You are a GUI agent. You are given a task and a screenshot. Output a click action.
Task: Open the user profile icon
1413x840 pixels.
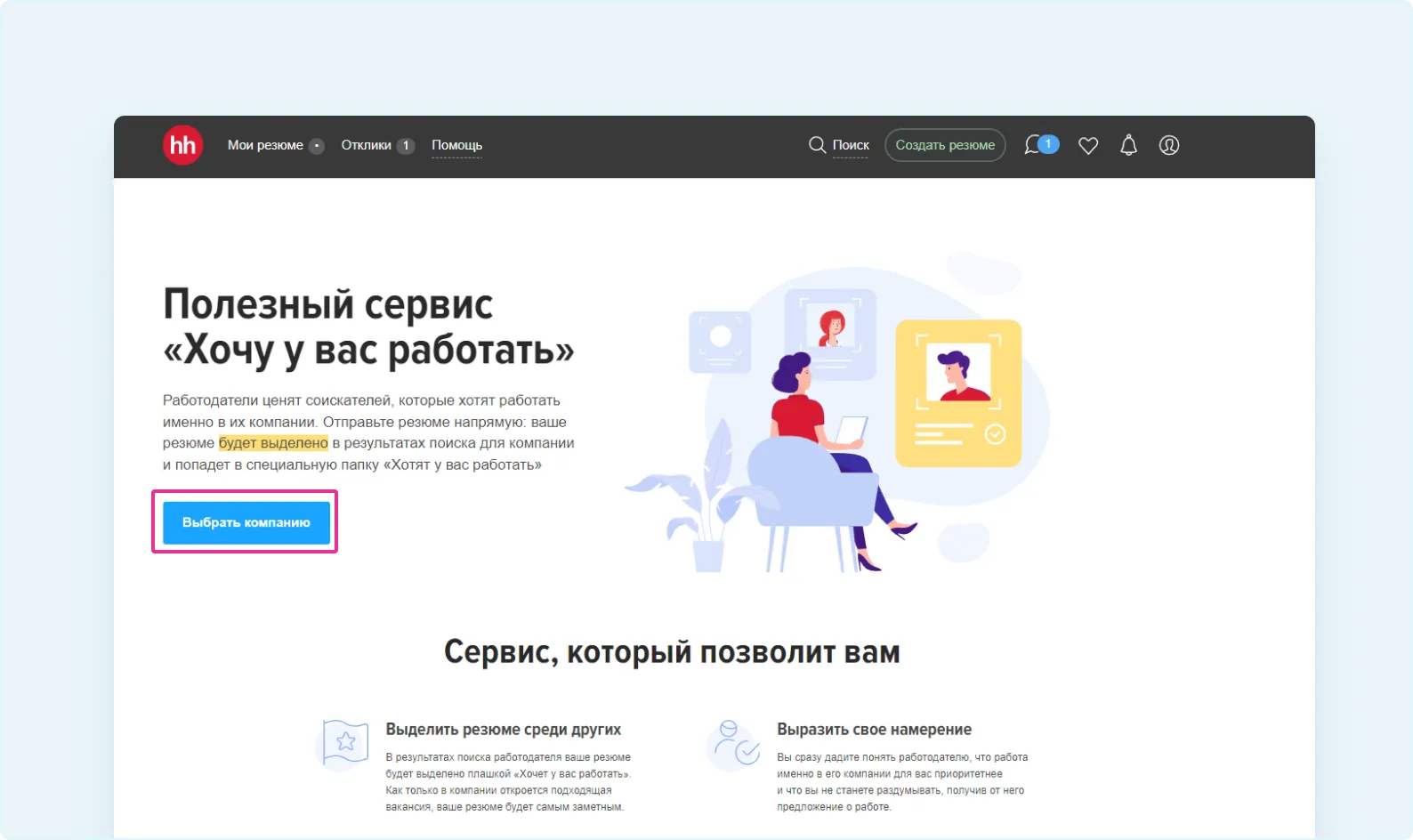click(x=1169, y=145)
